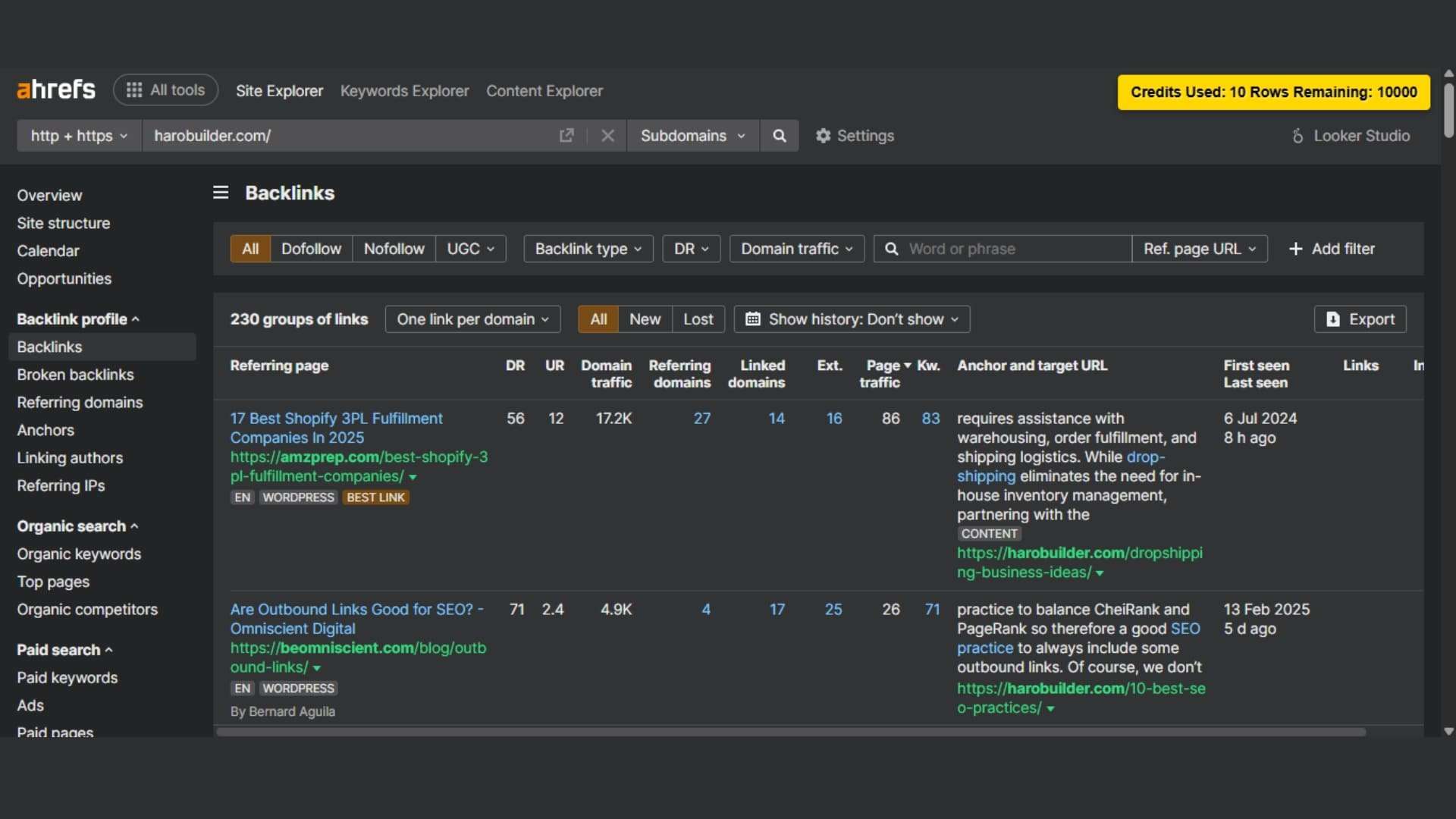This screenshot has width=1456, height=819.
Task: Click referring domains value 27
Action: [701, 419]
